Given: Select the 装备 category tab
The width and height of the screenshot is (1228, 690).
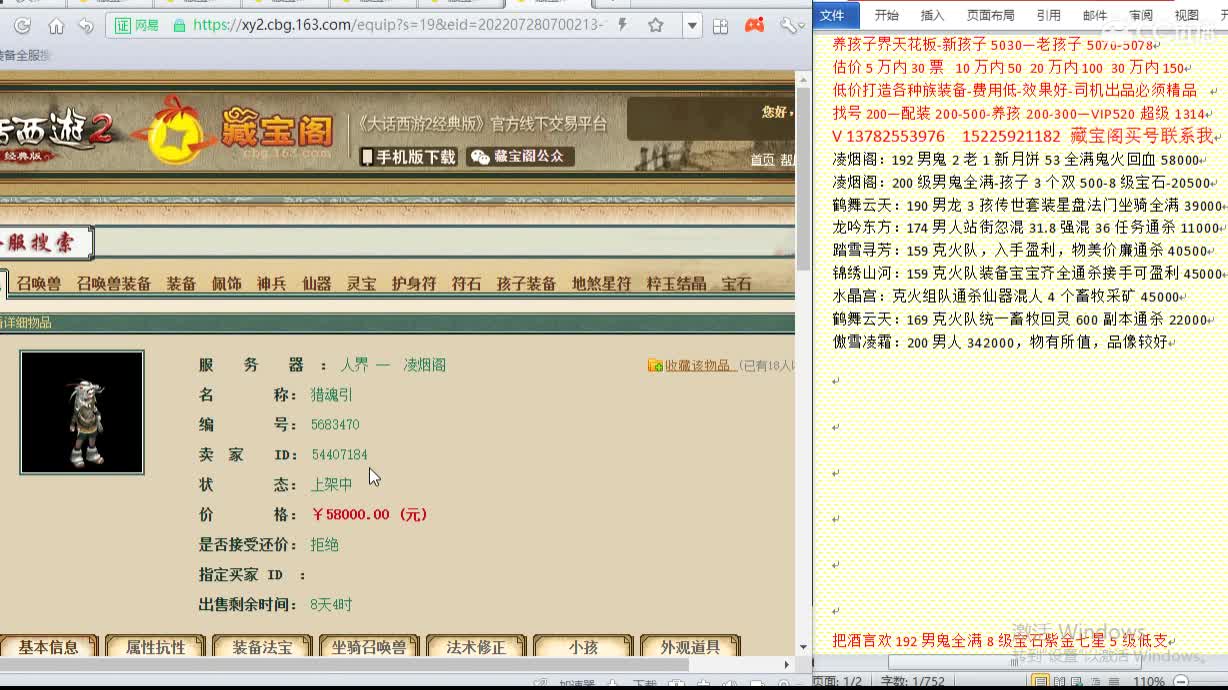Looking at the screenshot, I should [181, 284].
